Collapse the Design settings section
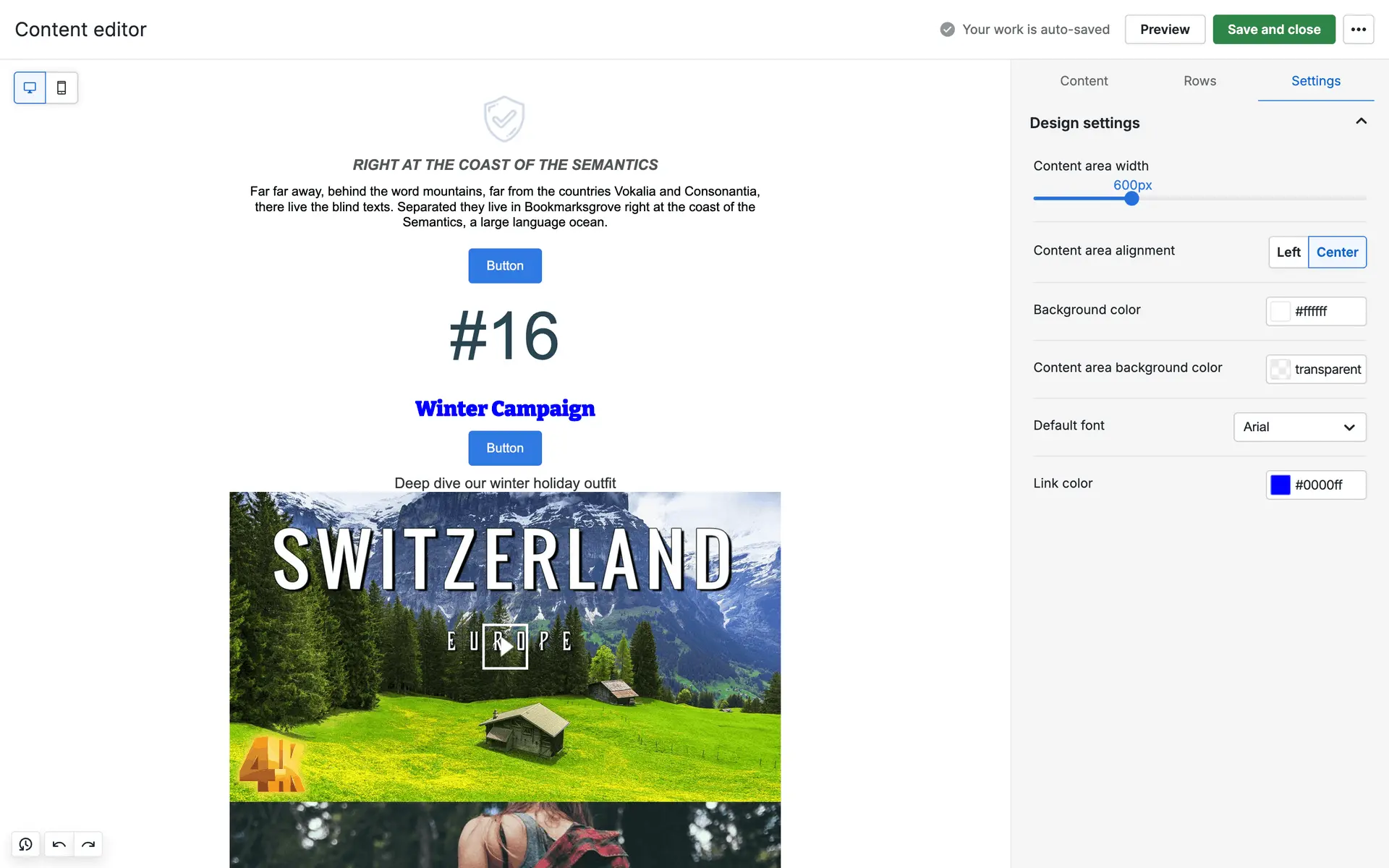This screenshot has height=868, width=1389. point(1361,122)
